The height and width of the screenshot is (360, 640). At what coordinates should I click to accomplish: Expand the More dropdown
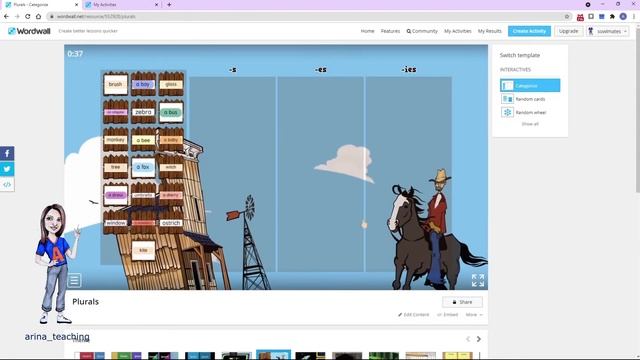474,315
